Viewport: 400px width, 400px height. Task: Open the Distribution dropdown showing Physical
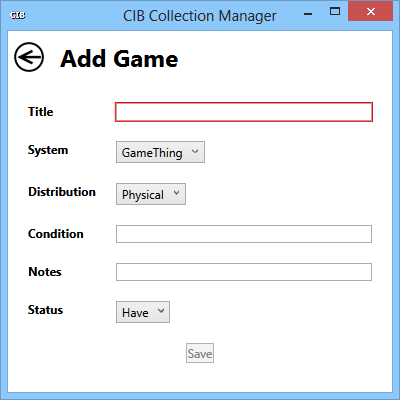tap(151, 194)
